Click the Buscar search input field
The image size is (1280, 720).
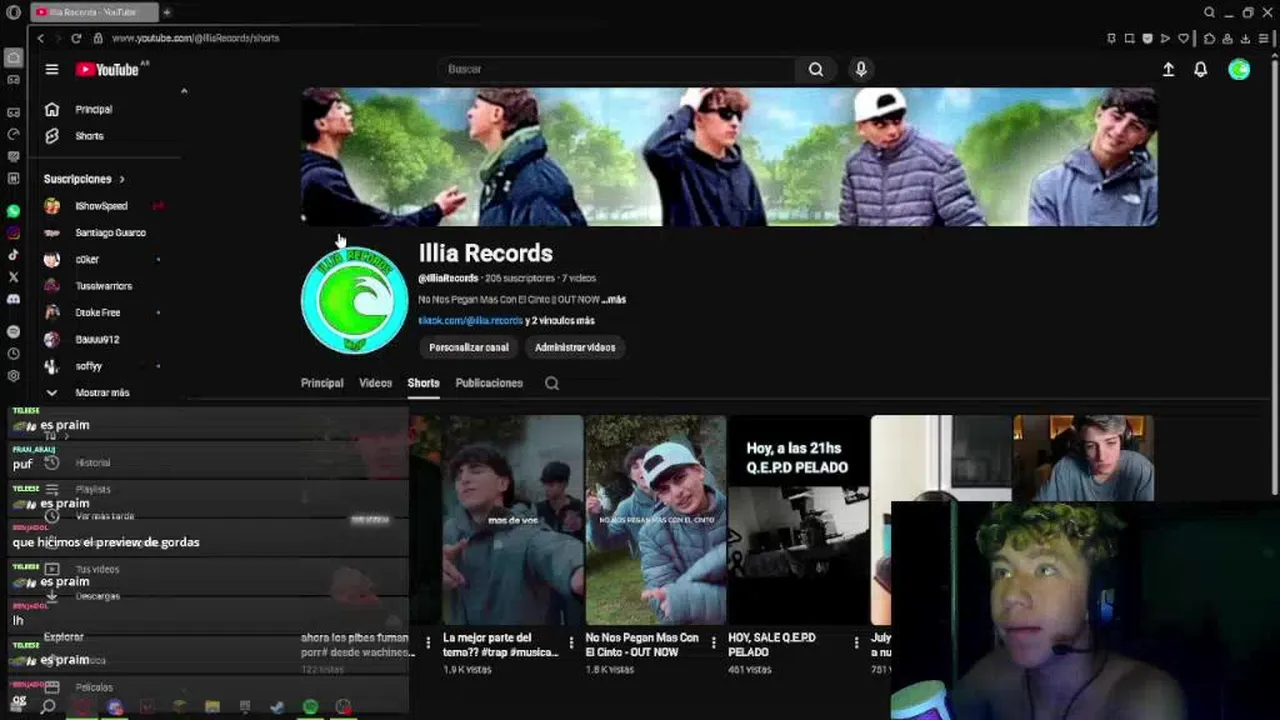[x=616, y=69]
